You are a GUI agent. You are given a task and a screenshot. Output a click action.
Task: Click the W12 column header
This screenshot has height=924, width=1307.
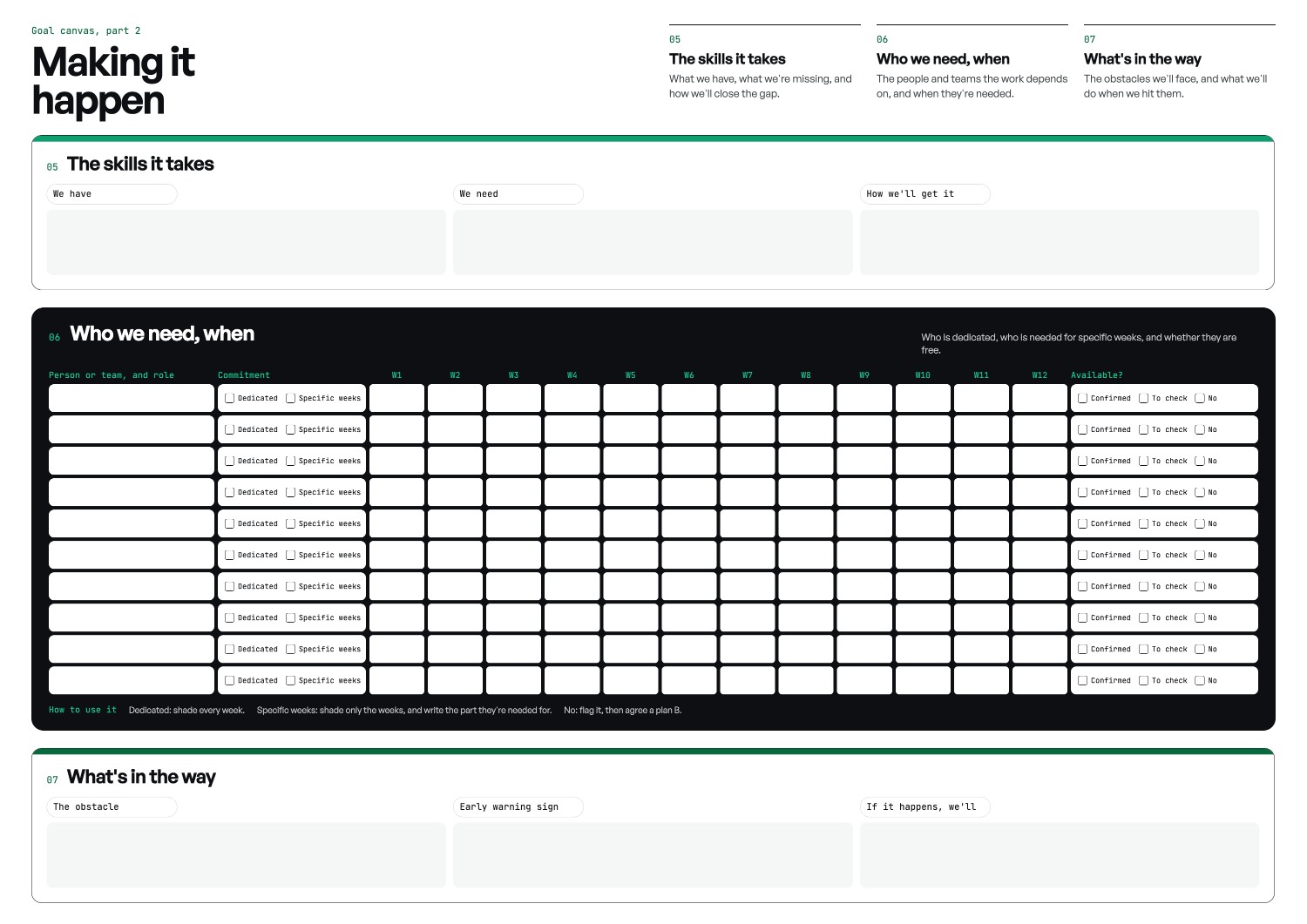(1040, 375)
